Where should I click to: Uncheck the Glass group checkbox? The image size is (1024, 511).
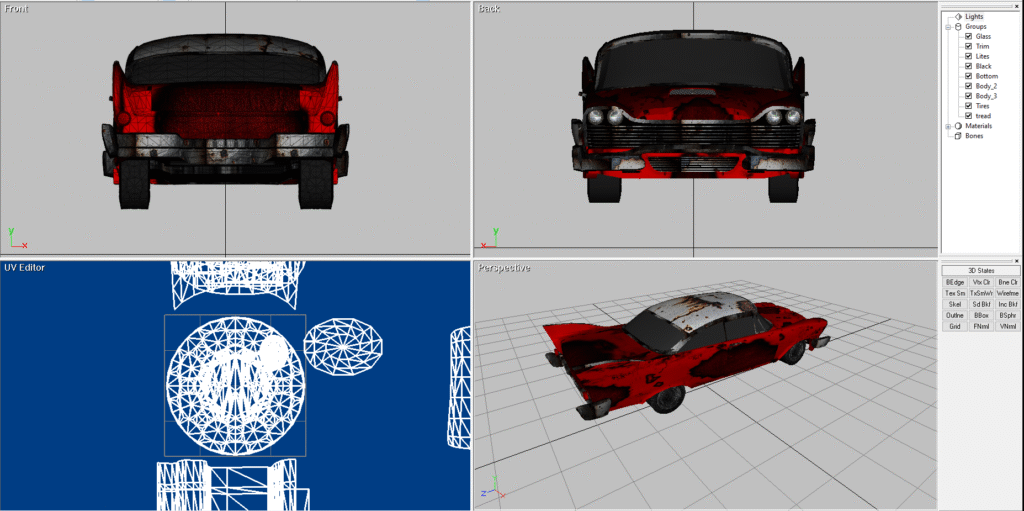(x=968, y=36)
